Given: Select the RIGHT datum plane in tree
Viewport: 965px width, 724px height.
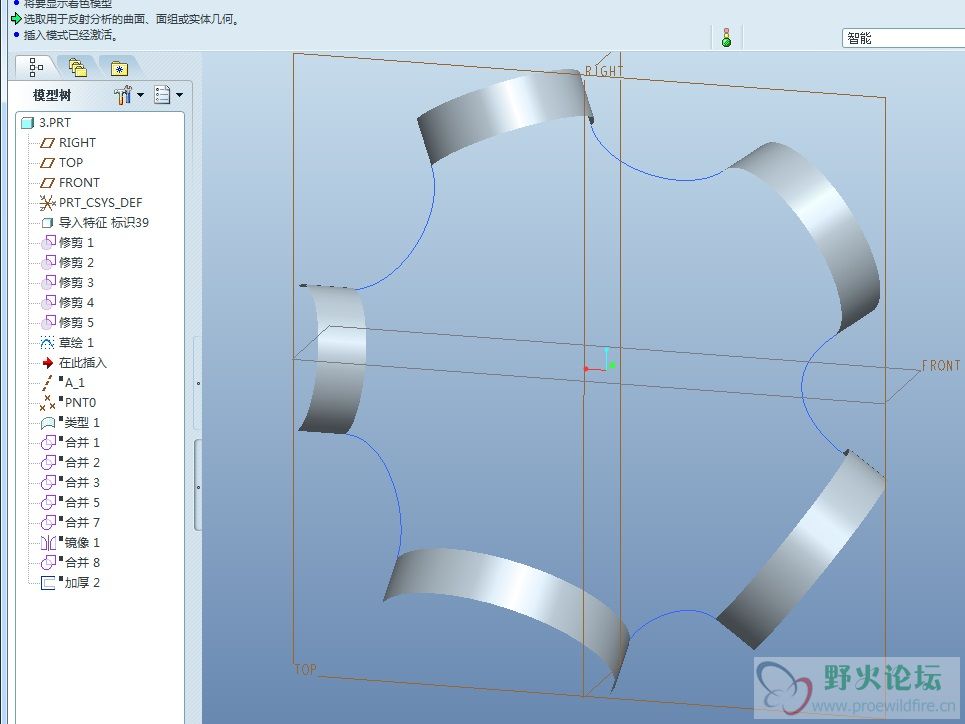Looking at the screenshot, I should pyautogui.click(x=68, y=143).
